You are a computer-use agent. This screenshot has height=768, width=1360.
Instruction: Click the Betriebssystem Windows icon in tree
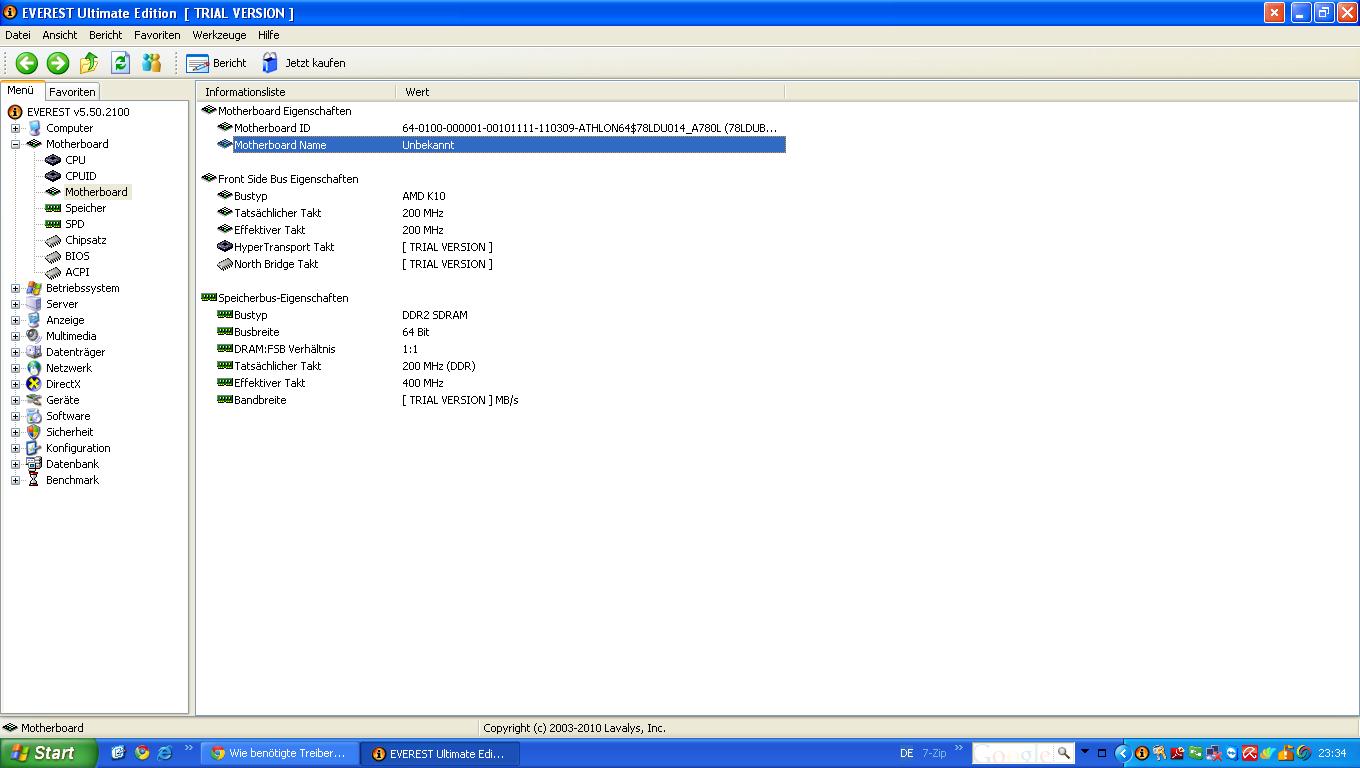(x=34, y=288)
